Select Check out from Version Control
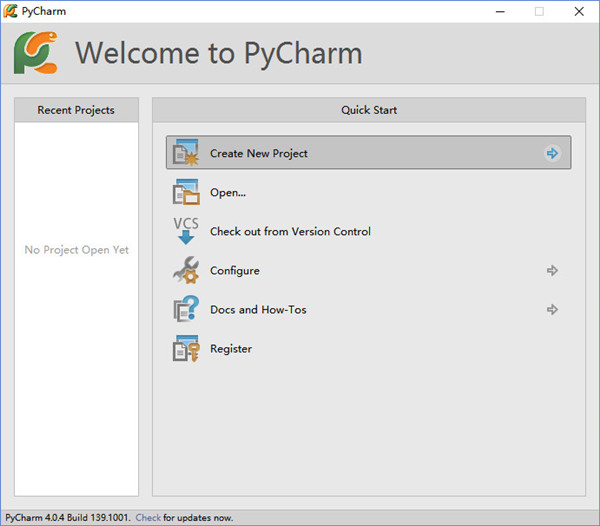Viewport: 600px width, 526px height. [290, 231]
